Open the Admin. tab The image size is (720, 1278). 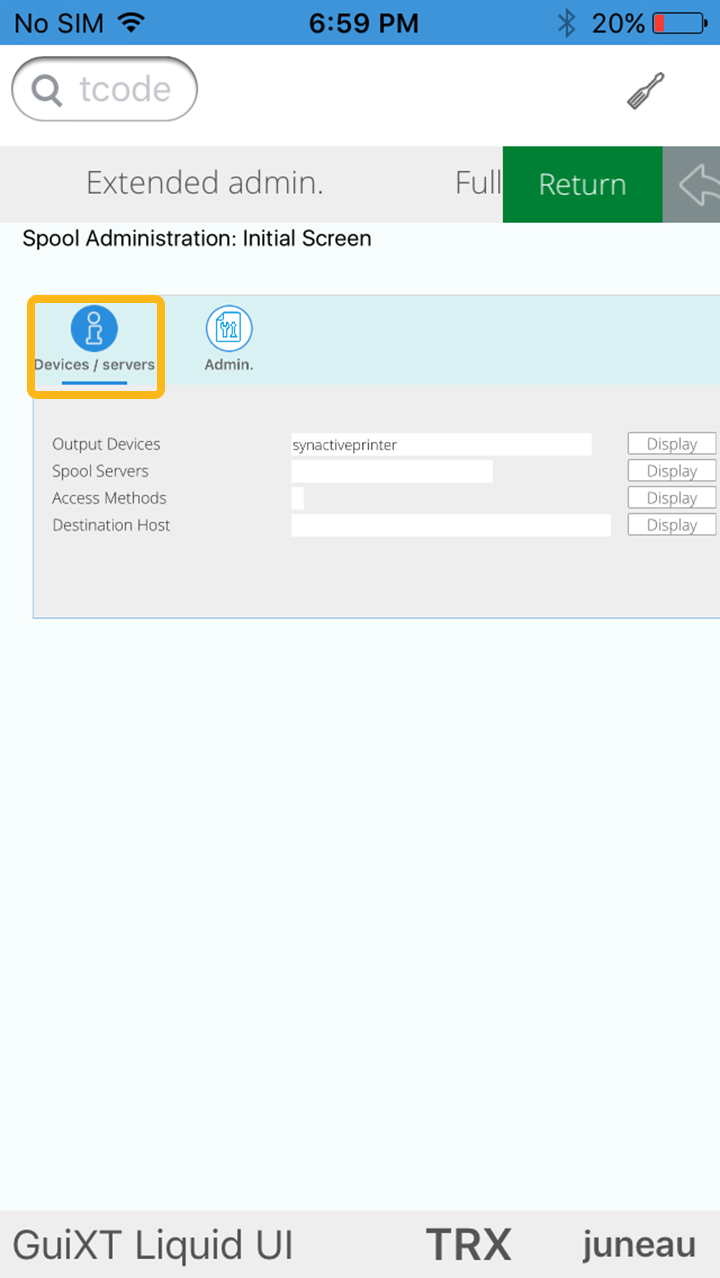point(229,339)
